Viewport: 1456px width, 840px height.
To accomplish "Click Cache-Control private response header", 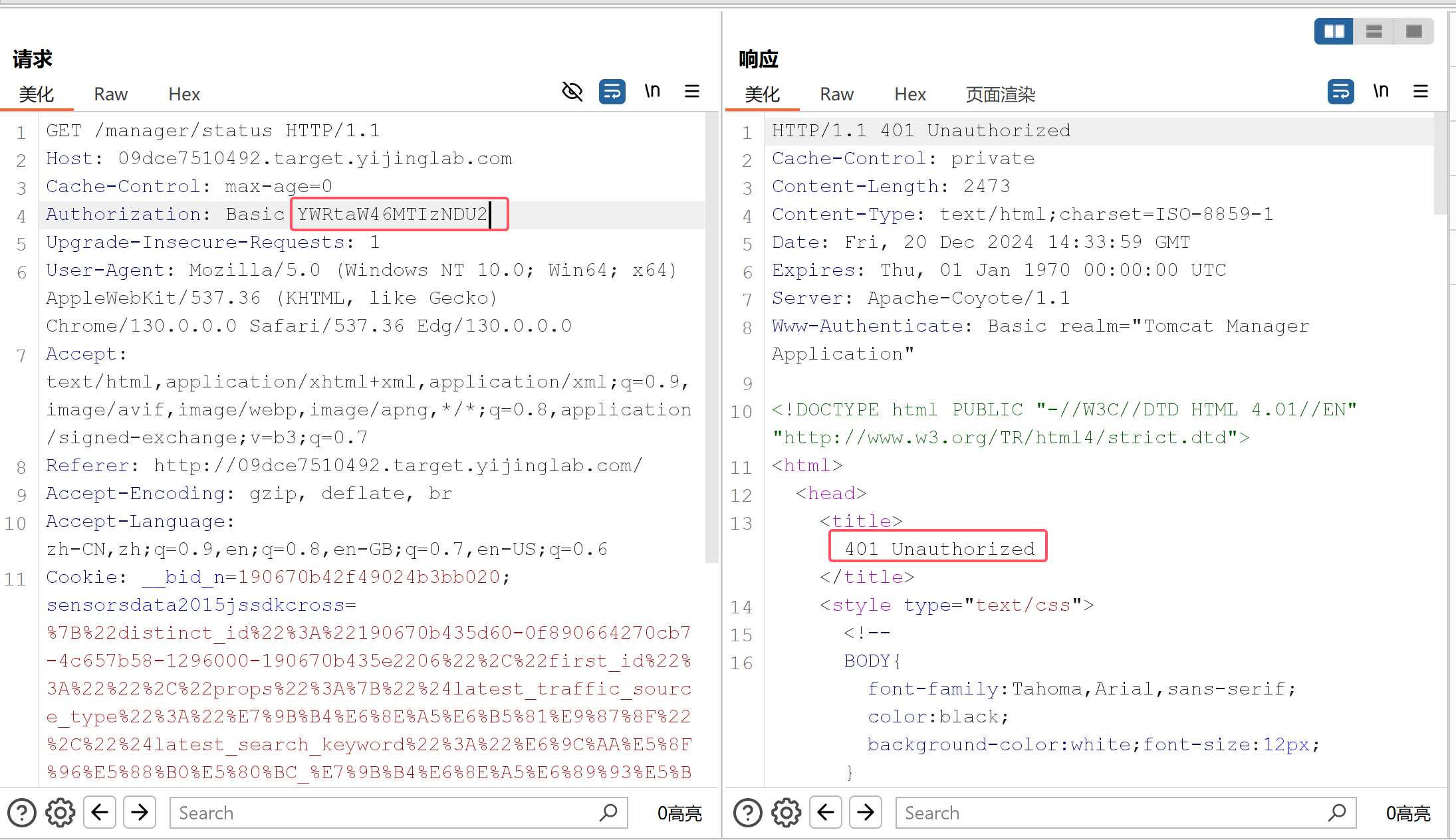I will [903, 158].
